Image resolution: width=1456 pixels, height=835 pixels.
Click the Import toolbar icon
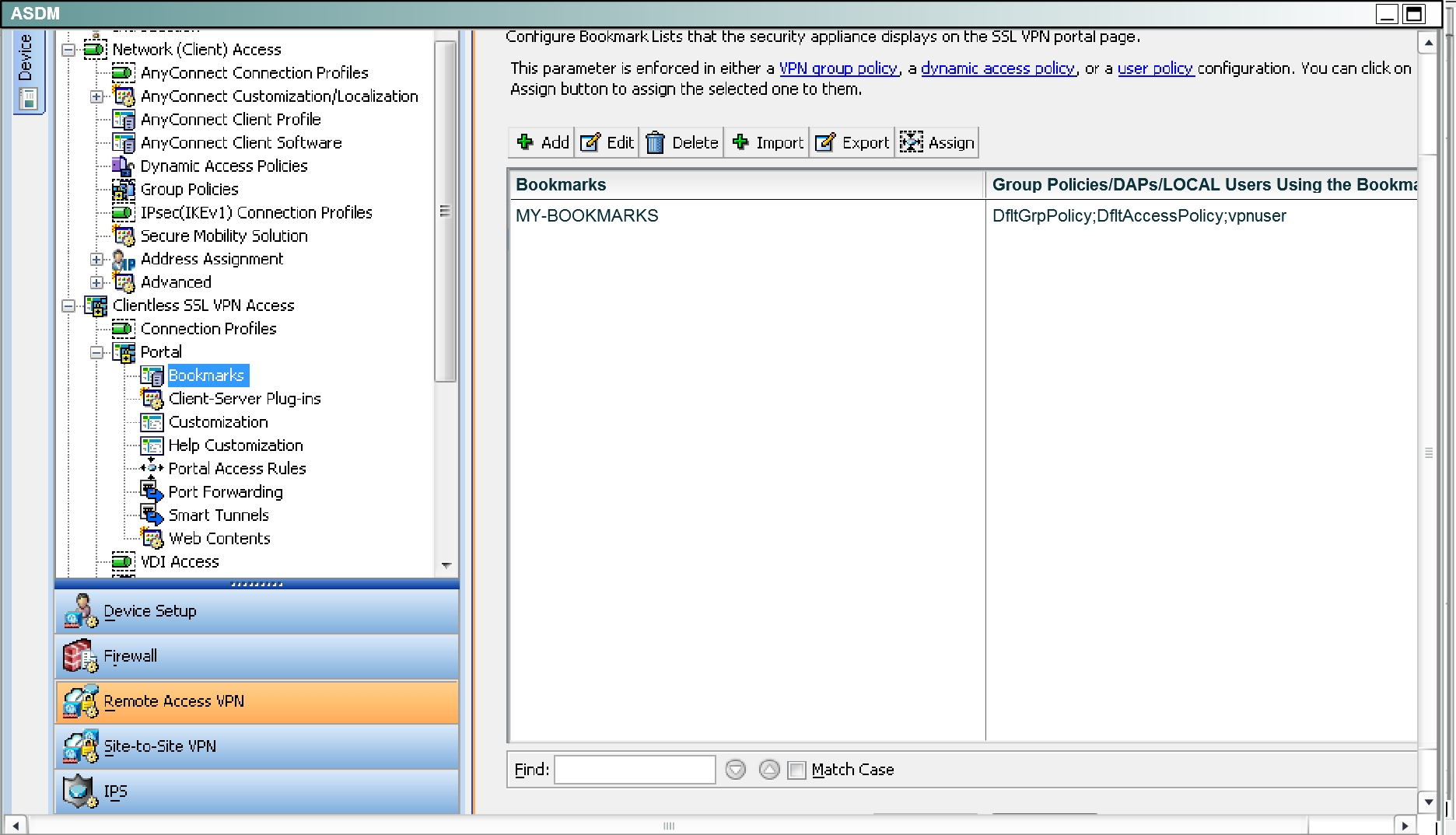740,142
